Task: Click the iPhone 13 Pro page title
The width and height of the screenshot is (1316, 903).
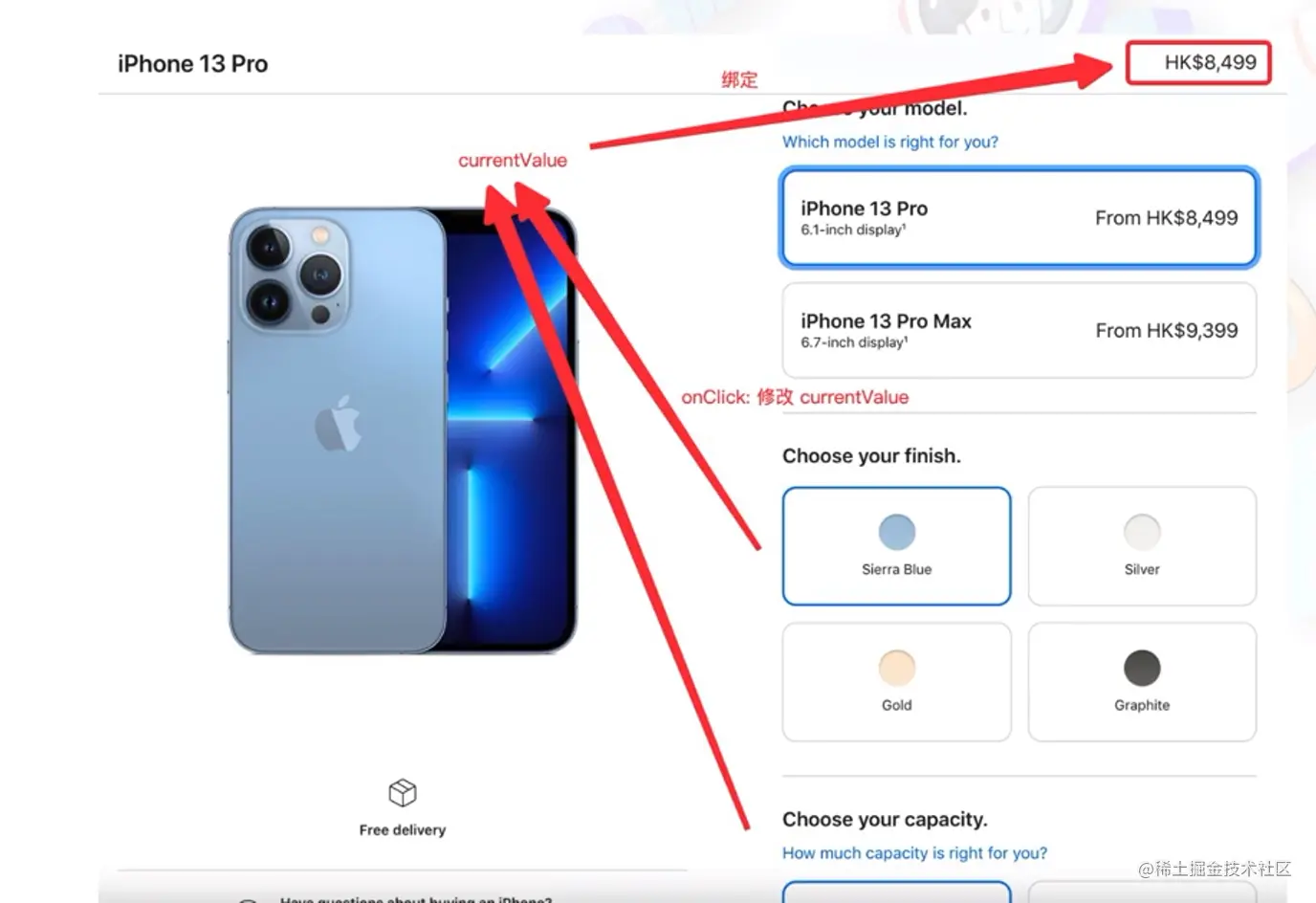Action: (192, 64)
